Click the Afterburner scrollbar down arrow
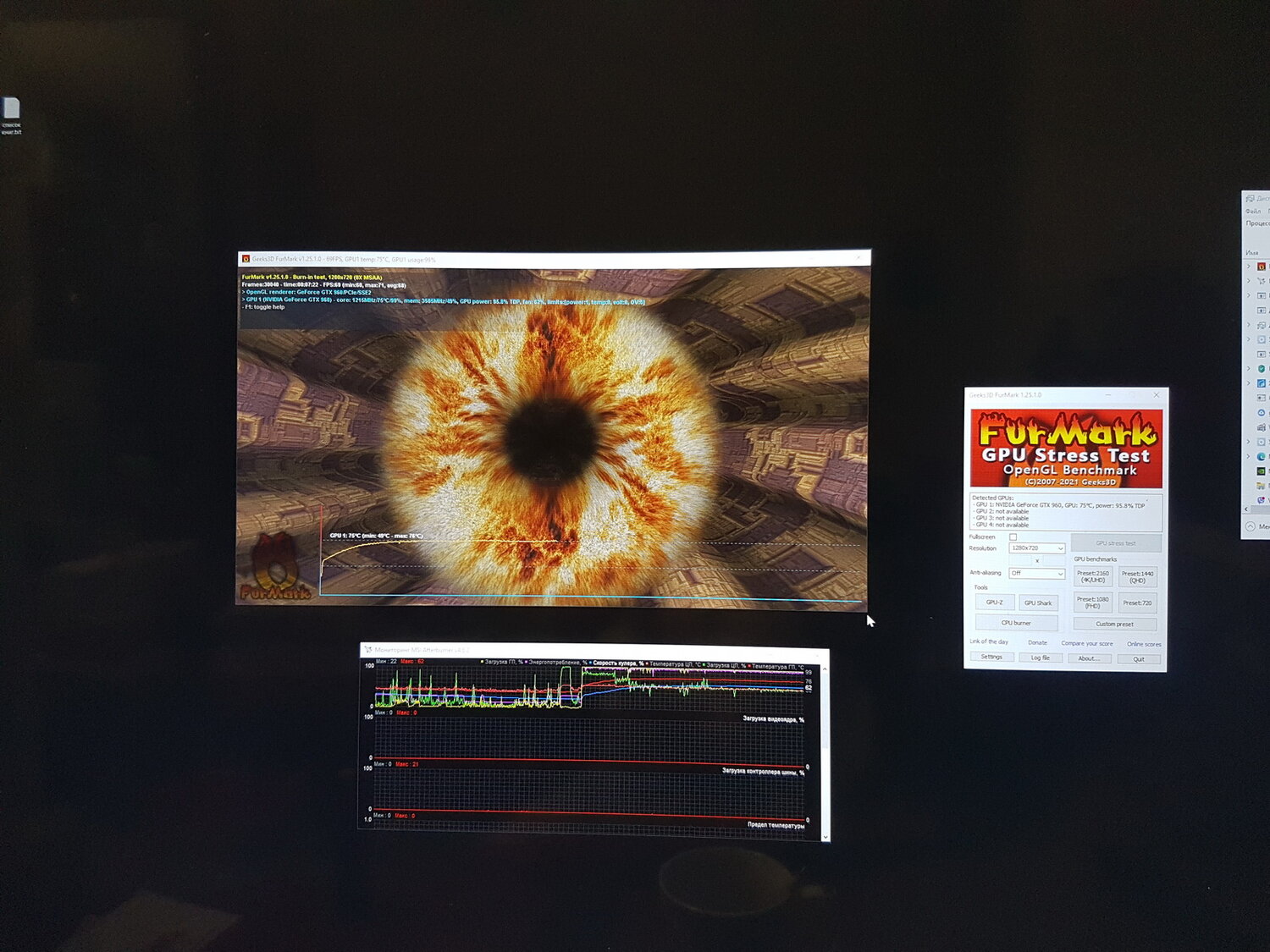The height and width of the screenshot is (952, 1270). pos(825,836)
